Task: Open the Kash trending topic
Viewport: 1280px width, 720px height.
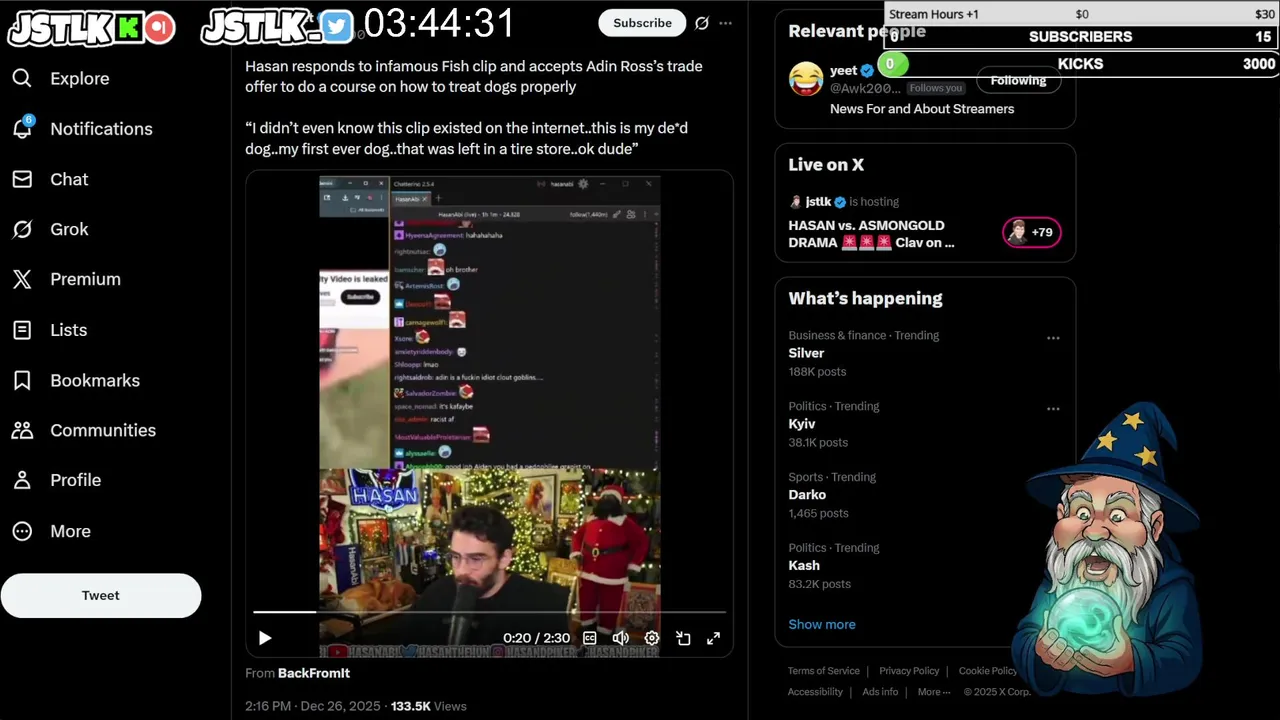Action: click(x=804, y=565)
